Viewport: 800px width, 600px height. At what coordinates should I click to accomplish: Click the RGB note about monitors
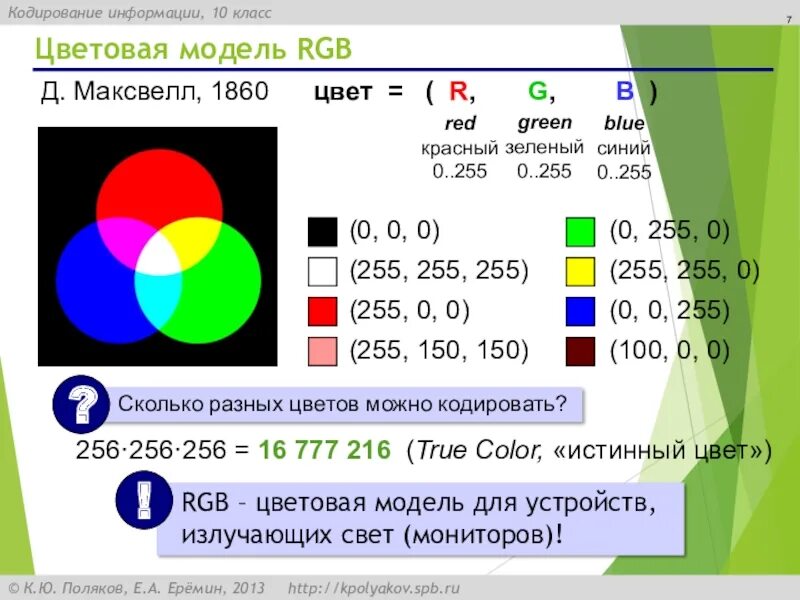(420, 519)
